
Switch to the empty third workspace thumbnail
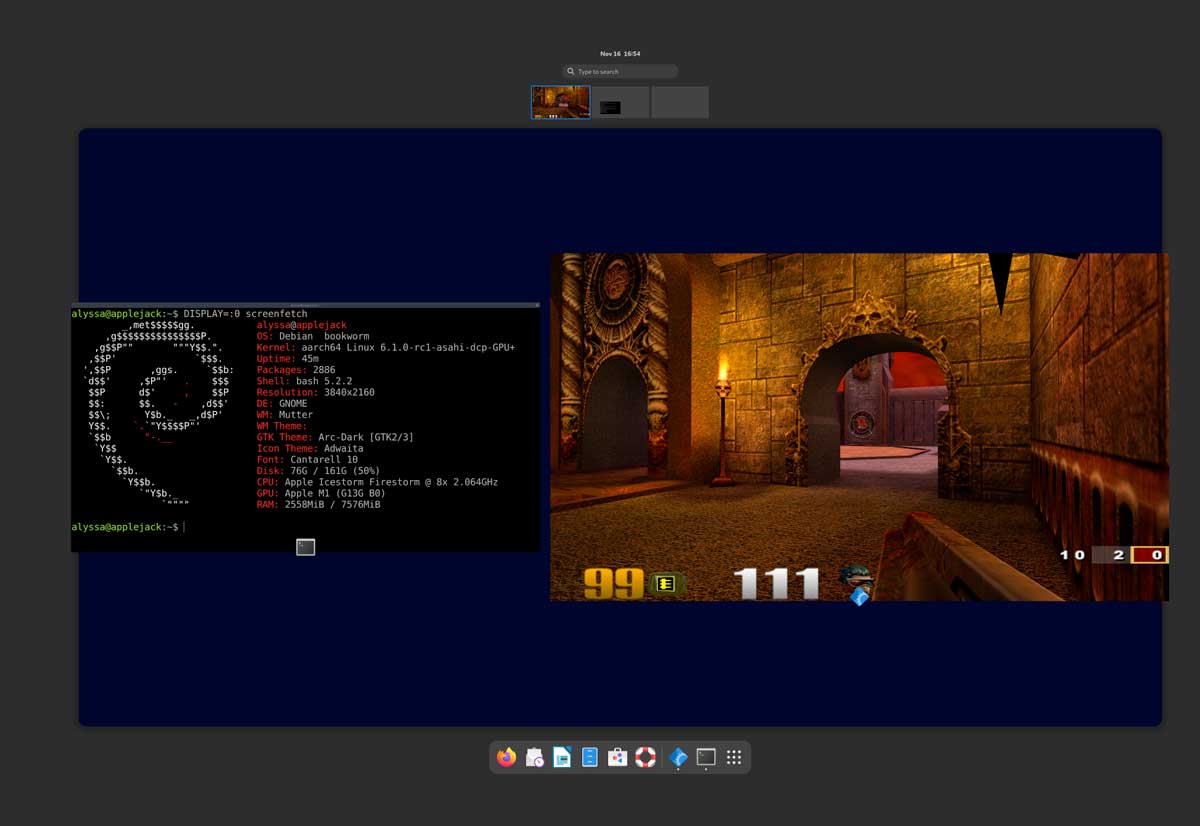click(680, 102)
